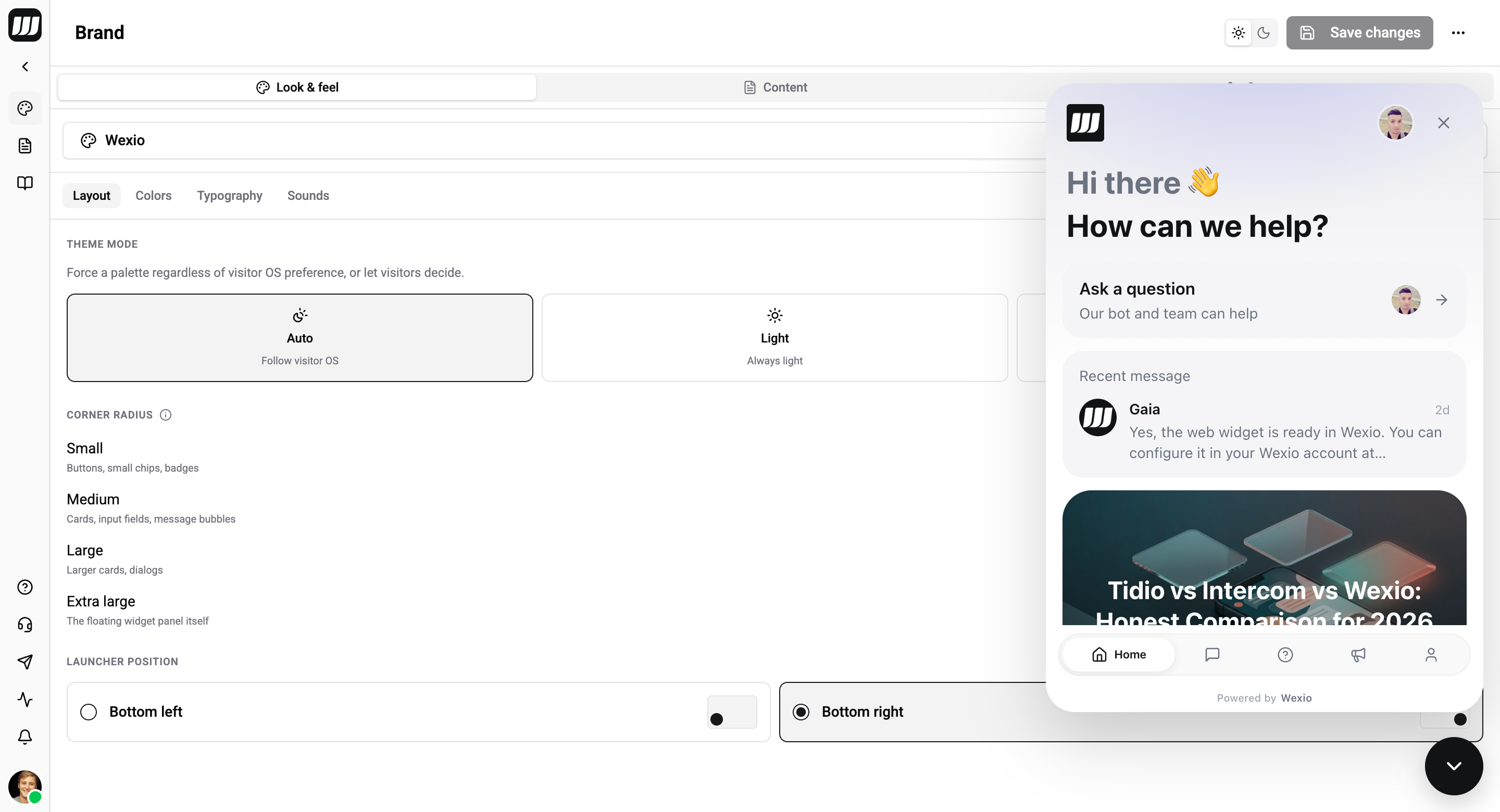Open the book knowledge icon in sidebar
Image resolution: width=1500 pixels, height=812 pixels.
point(25,183)
